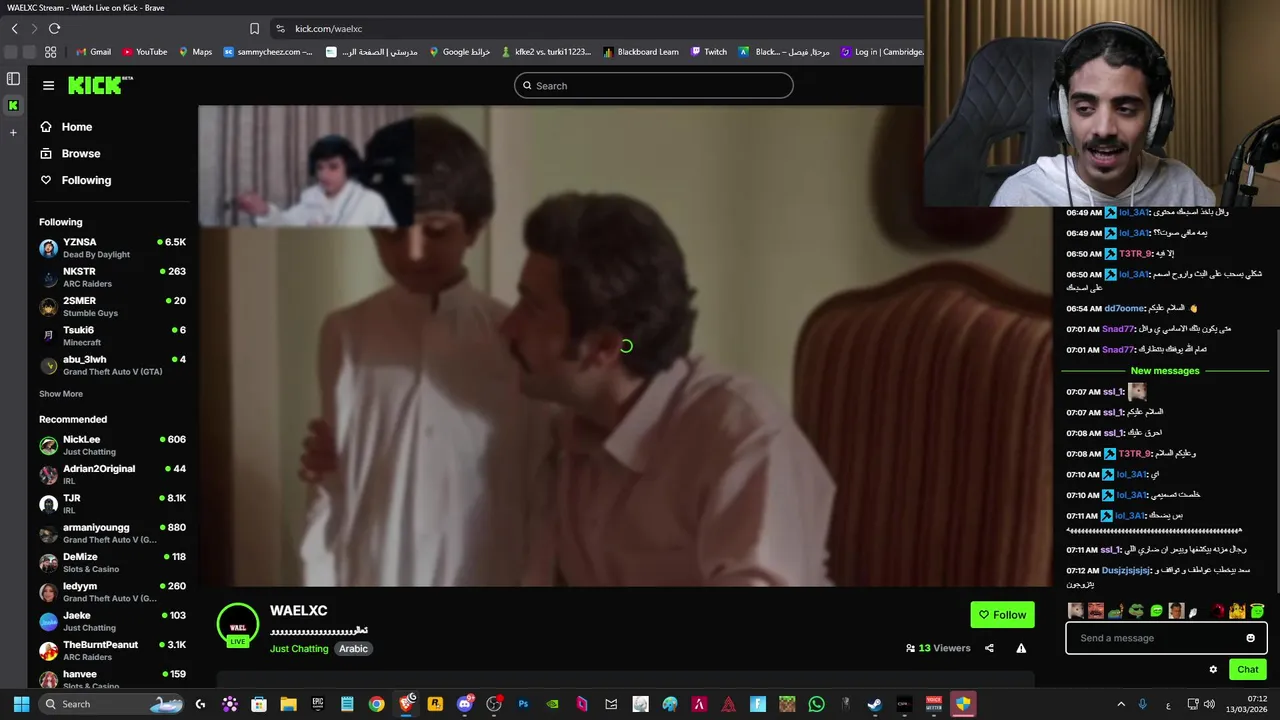Open the taskbar clock and date

tap(1248, 704)
